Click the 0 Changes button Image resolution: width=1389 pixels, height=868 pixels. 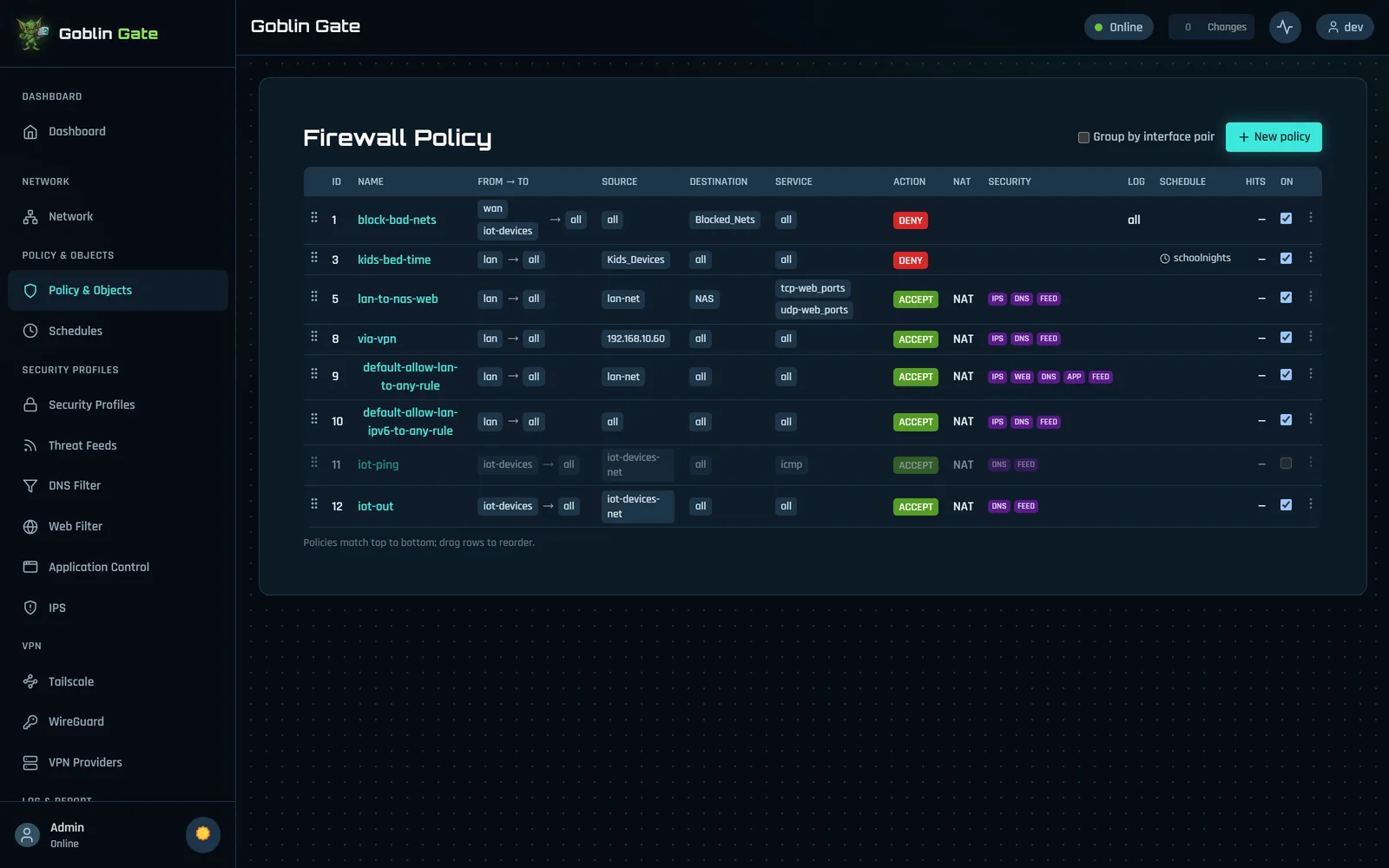tap(1211, 27)
